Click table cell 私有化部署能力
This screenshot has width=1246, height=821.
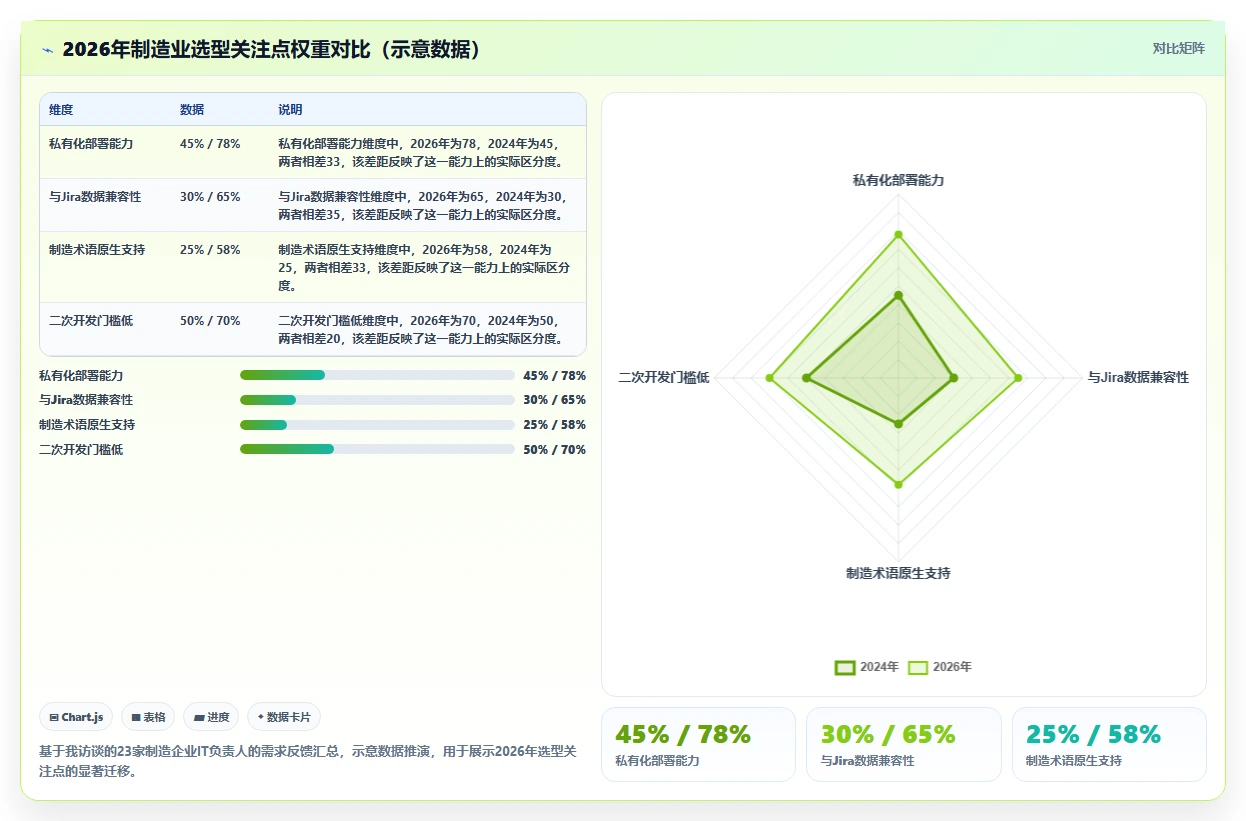tap(91, 144)
